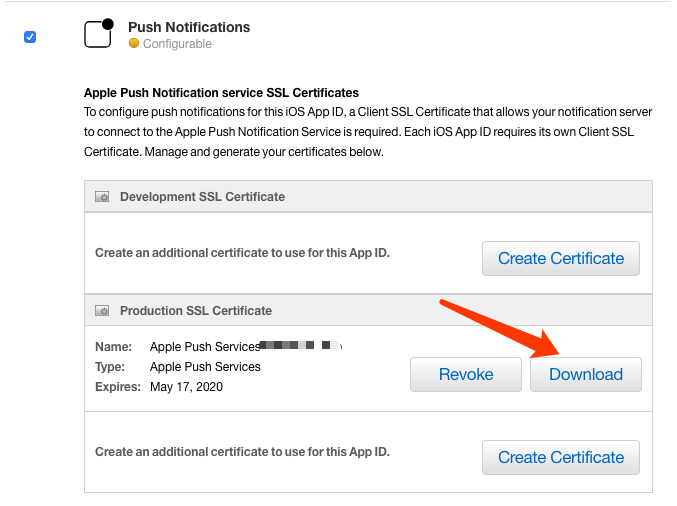The height and width of the screenshot is (506, 677).
Task: Select the Push Notifications heading text
Action: click(x=189, y=27)
